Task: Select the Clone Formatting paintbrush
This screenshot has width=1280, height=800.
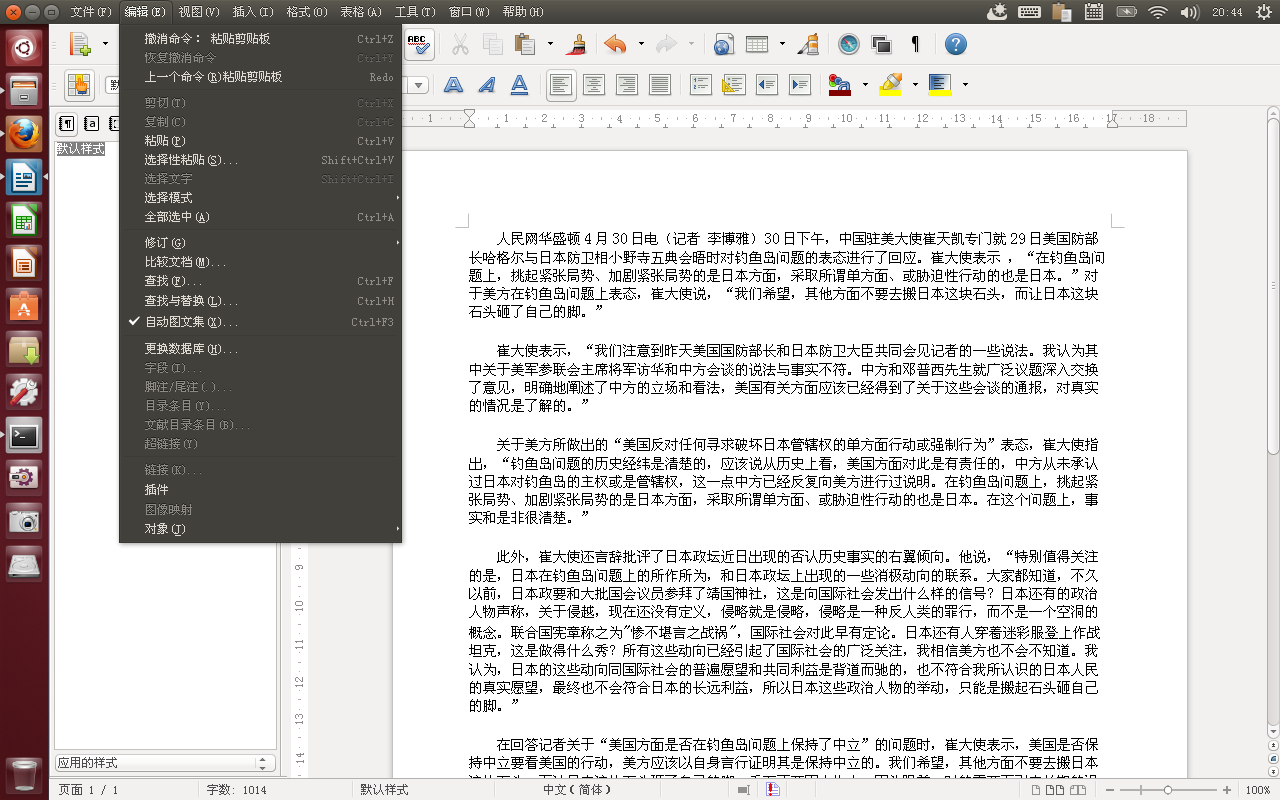Action: [576, 44]
